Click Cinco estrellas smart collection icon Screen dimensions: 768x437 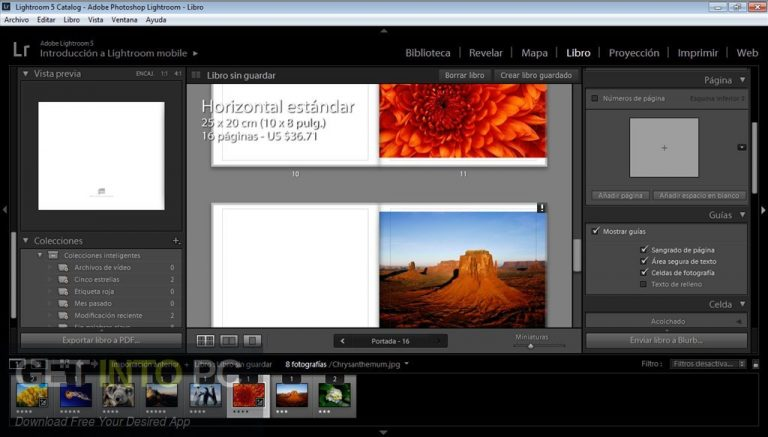pos(63,279)
